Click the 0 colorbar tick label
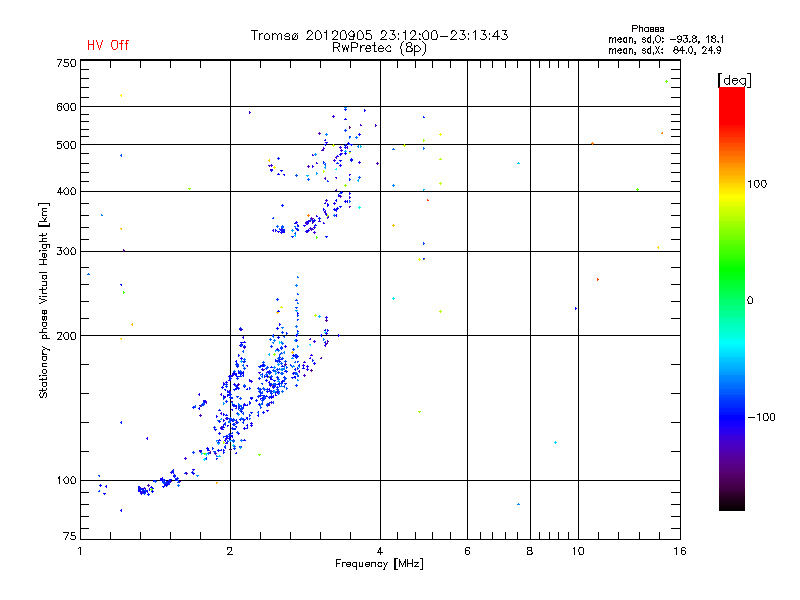The height and width of the screenshot is (600, 800). (750, 301)
